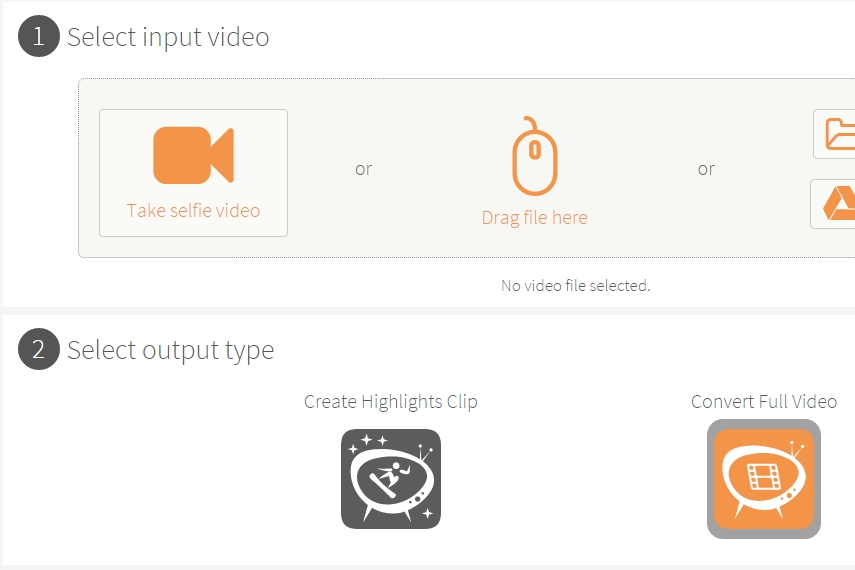Viewport: 855px width, 570px height.
Task: Click the "Create Highlights Clip" label
Action: (390, 401)
